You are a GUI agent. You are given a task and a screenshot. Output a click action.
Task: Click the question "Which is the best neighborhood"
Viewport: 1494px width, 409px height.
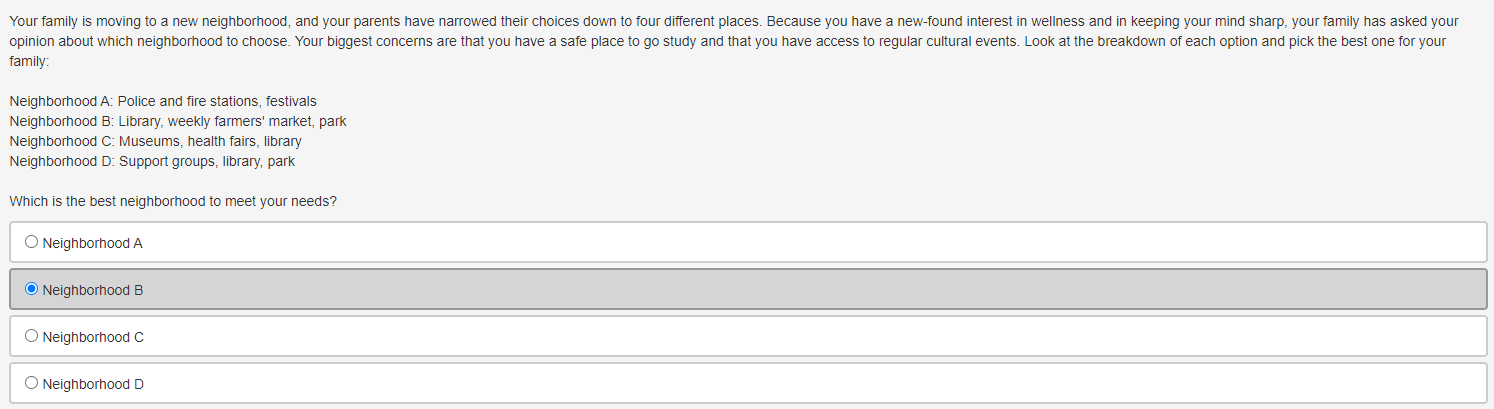(x=173, y=201)
